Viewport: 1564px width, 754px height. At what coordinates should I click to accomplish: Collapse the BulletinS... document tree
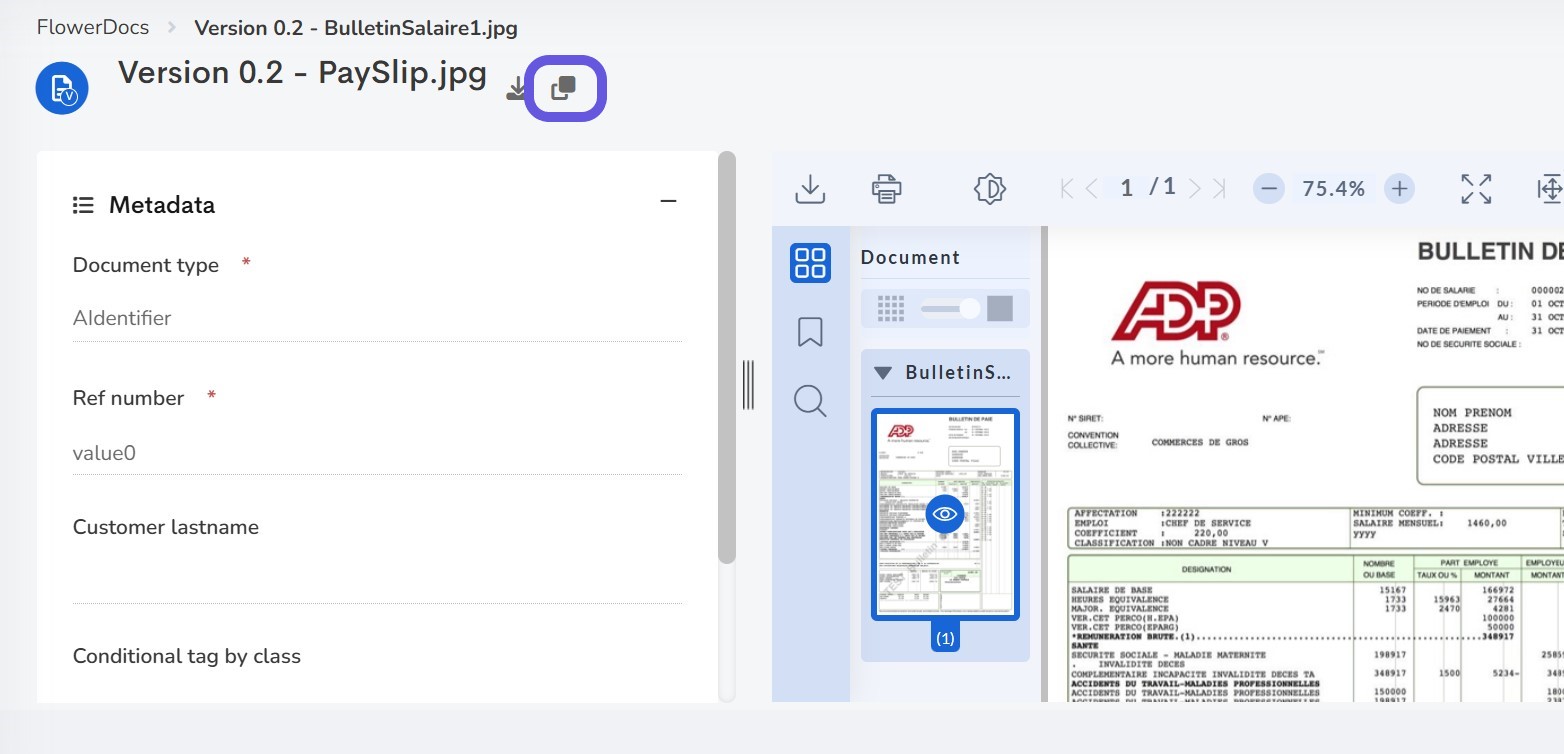coord(883,373)
